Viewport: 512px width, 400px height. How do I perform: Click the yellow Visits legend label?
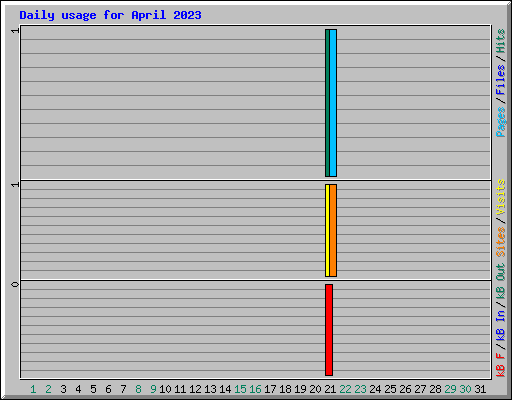tap(500, 197)
